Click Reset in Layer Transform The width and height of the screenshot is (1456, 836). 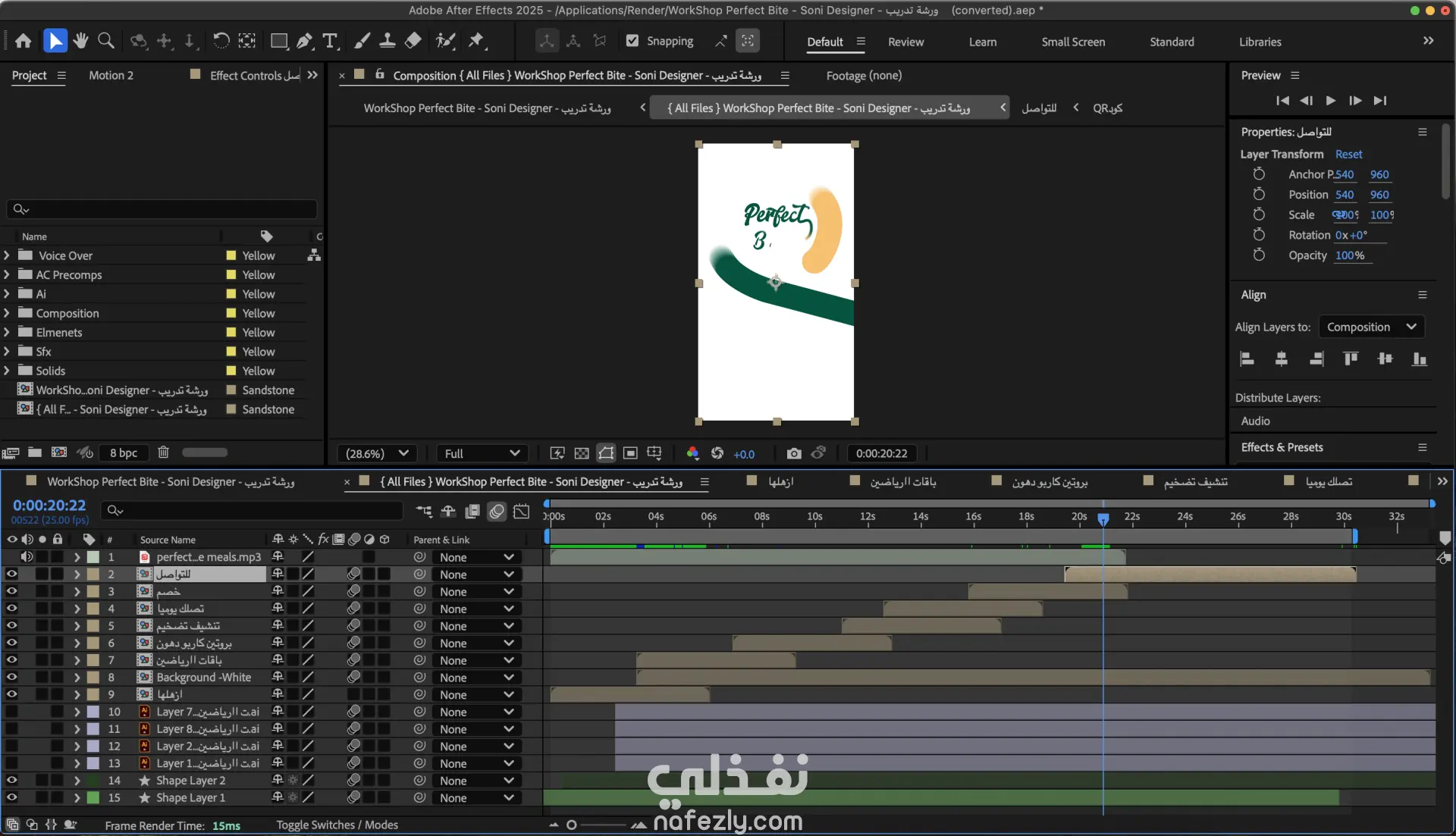(x=1348, y=154)
